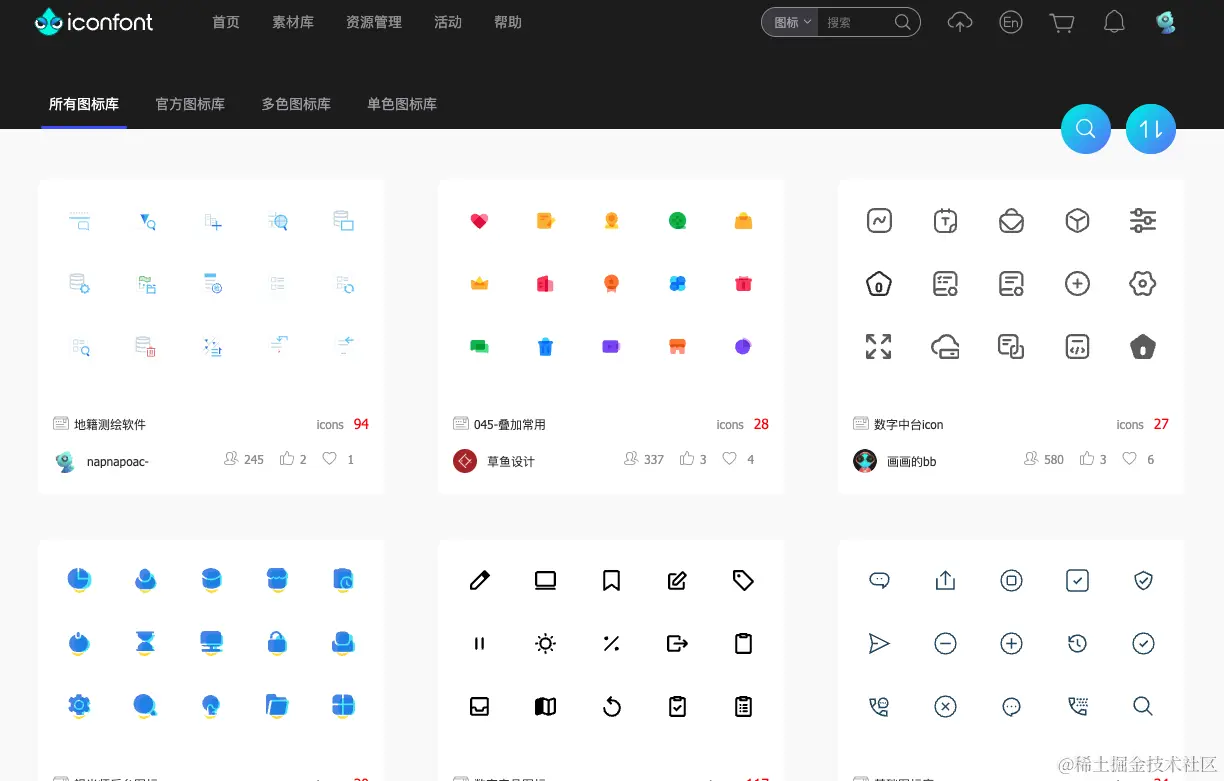Screen dimensions: 1224x781
Task: Select the blue trash bin icon in 045-叠加常用
Action: [x=545, y=347]
